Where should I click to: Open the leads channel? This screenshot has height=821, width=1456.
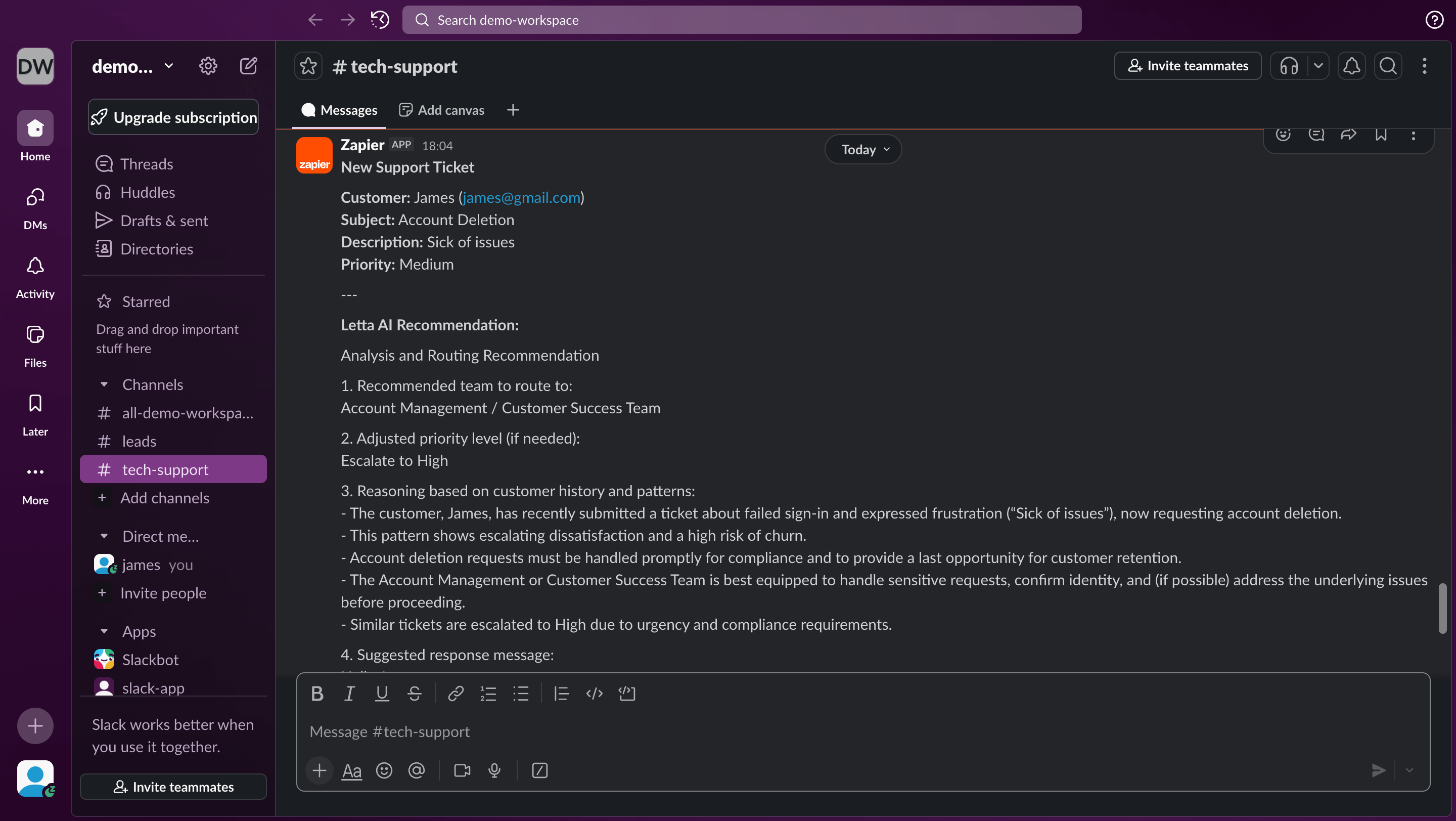[139, 441]
